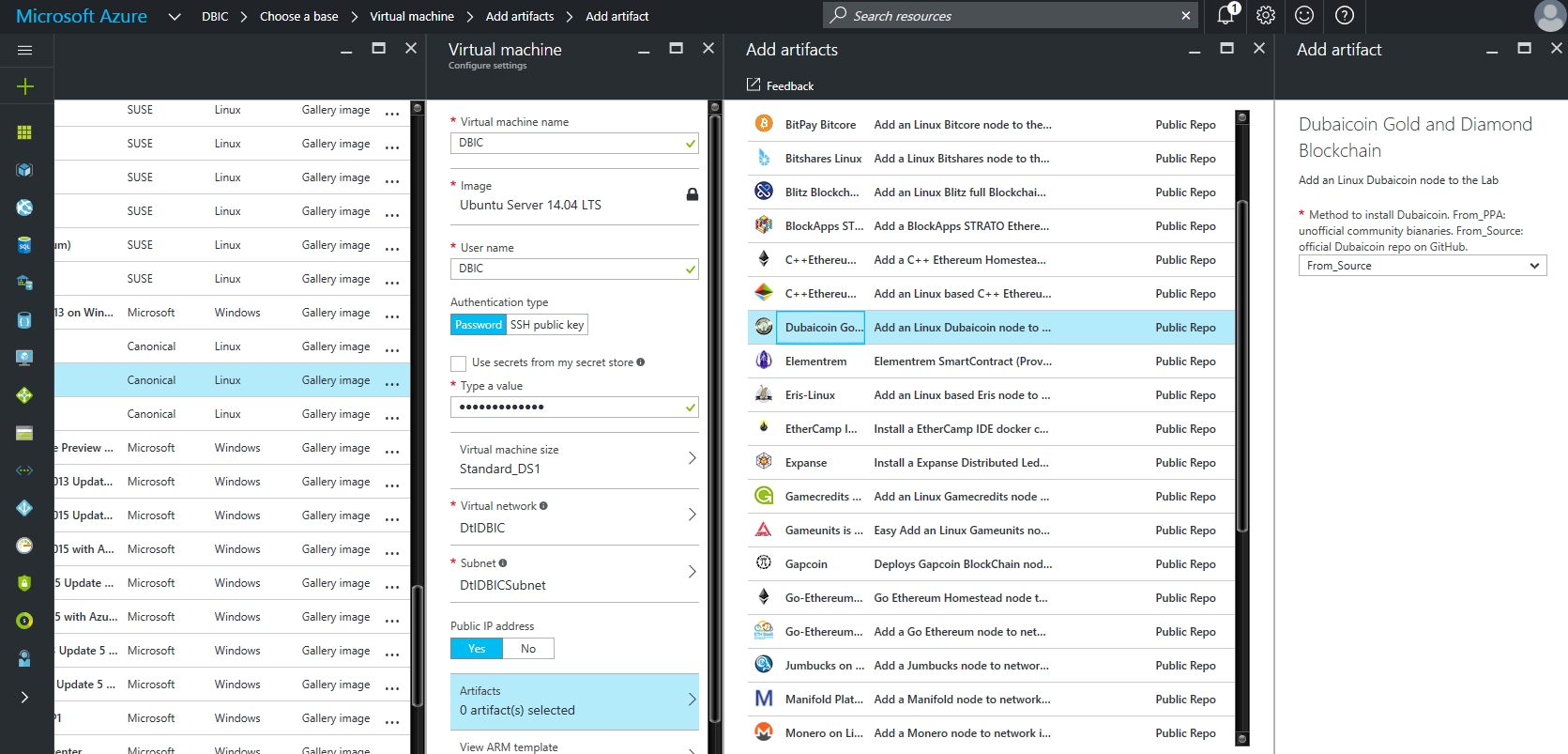Click the BlockApps STRATO artifact icon
Viewport: 1568px width, 754px height.
coord(764,225)
